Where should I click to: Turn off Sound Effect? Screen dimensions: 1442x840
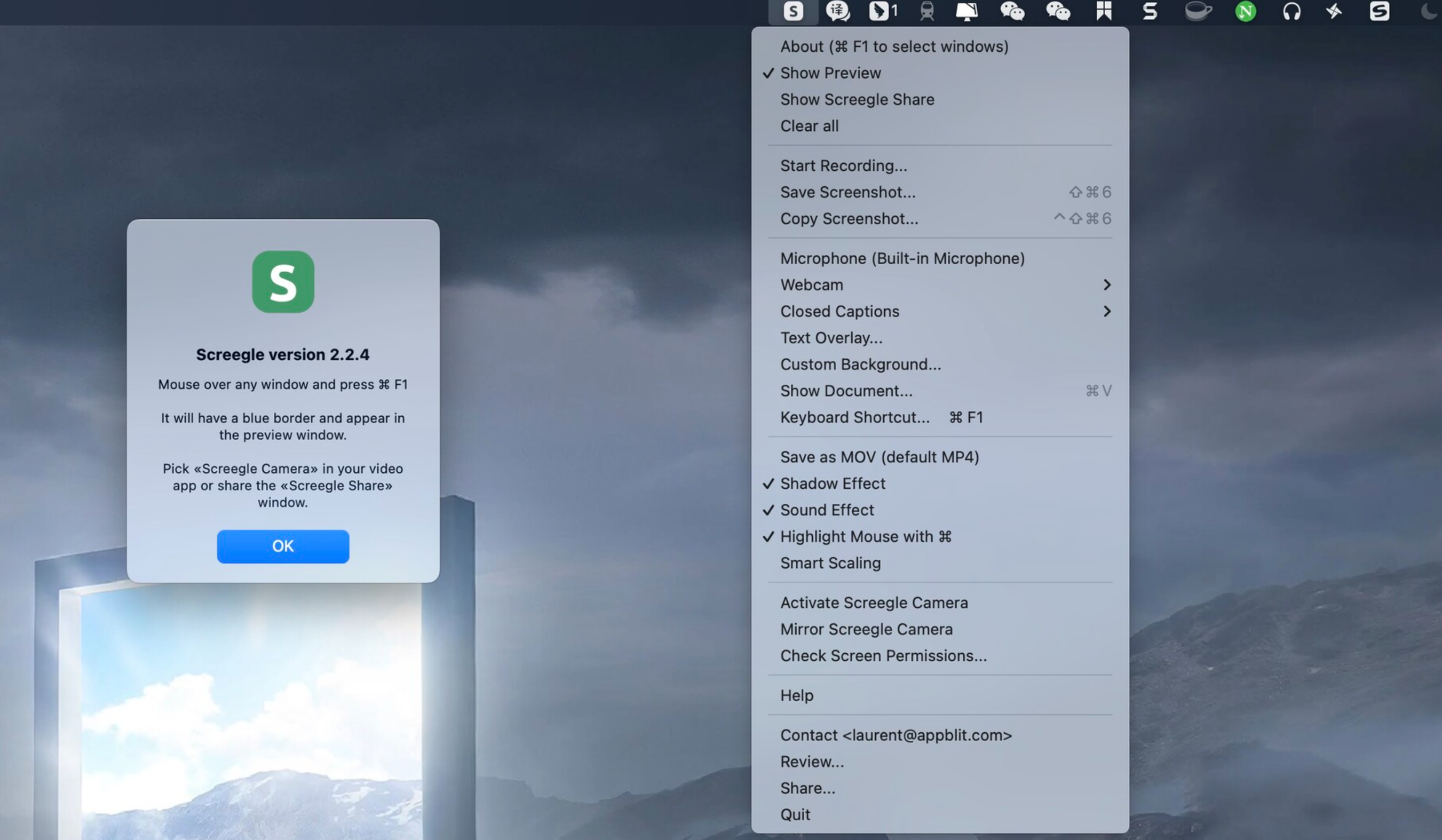click(x=940, y=510)
